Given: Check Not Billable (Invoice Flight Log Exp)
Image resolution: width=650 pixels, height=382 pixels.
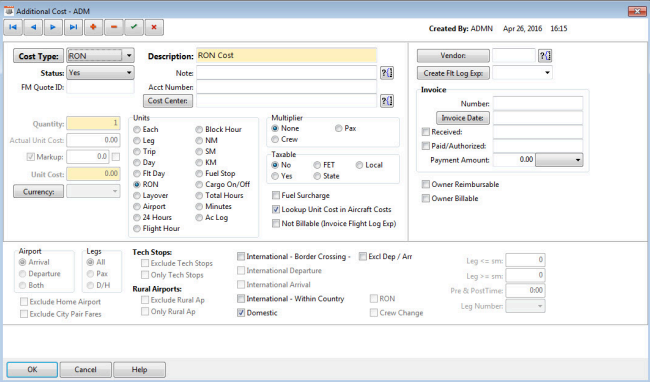Looking at the screenshot, I should pos(276,224).
